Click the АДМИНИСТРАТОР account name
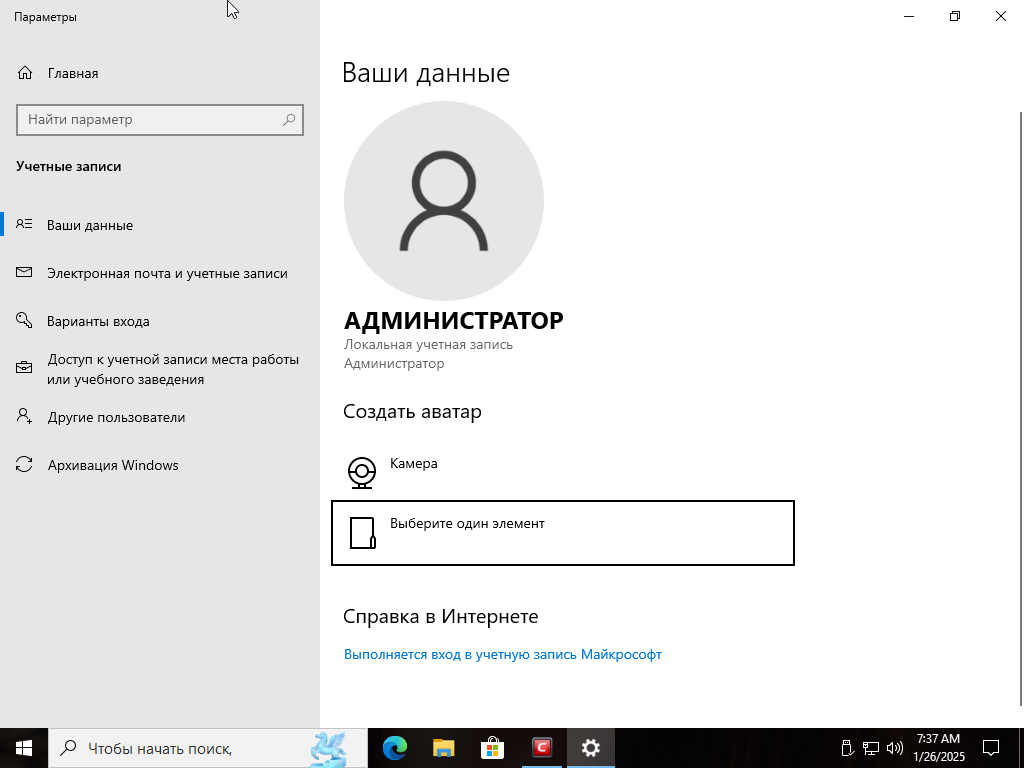1024x768 pixels. coord(454,321)
